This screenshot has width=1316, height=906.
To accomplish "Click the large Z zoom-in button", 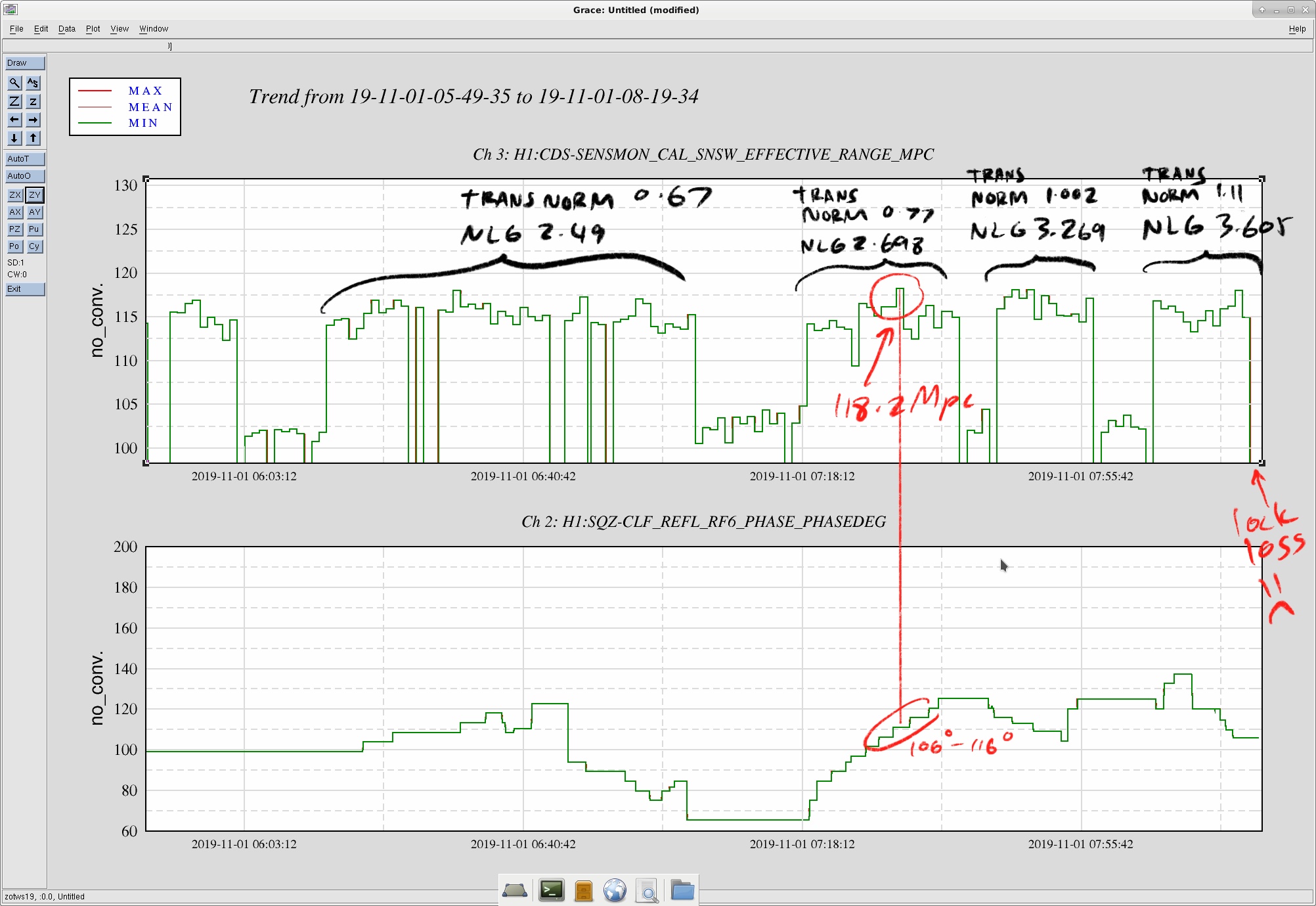I will pyautogui.click(x=14, y=101).
